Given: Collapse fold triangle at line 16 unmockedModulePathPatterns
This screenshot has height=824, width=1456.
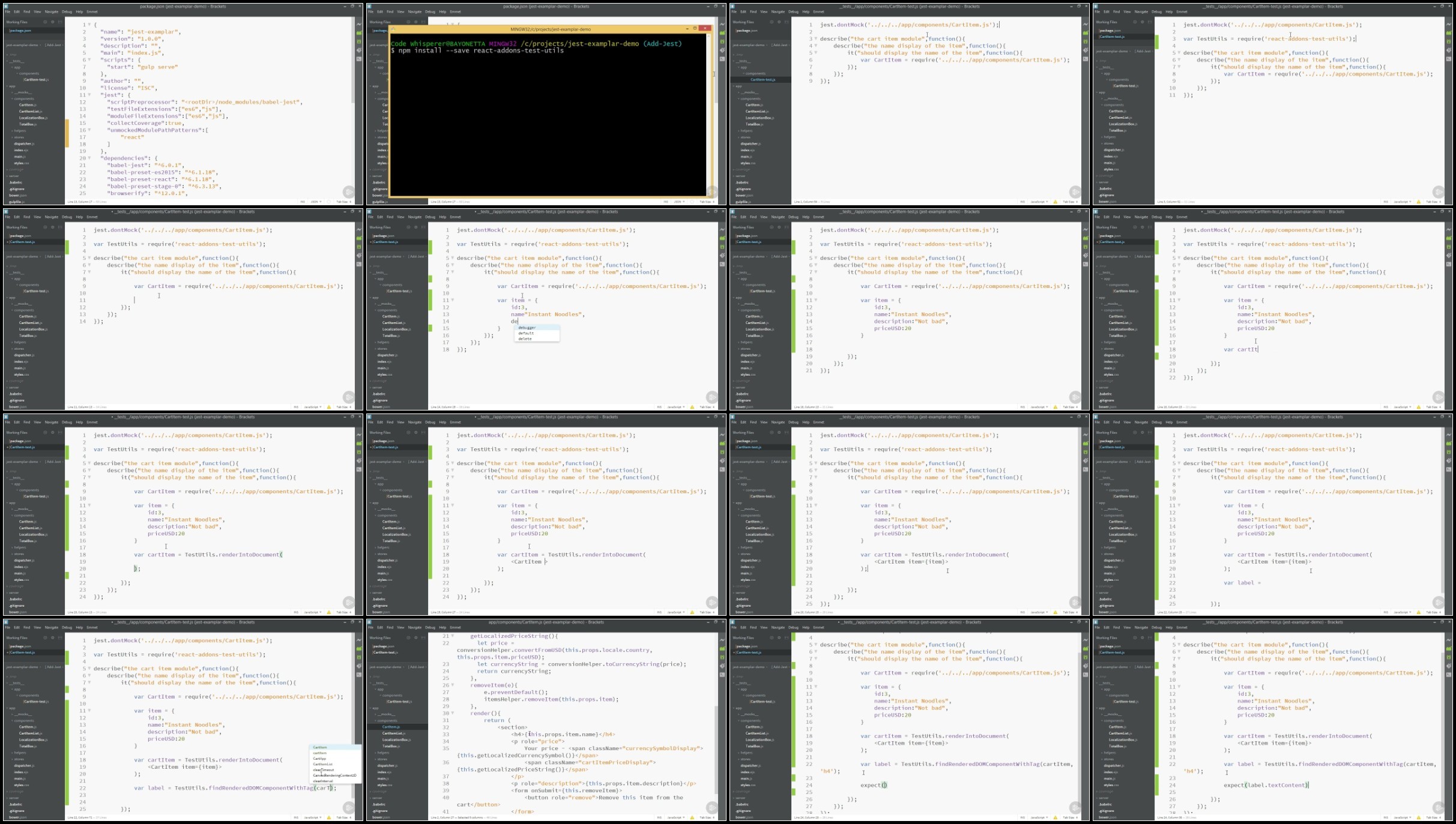Looking at the screenshot, I should (89, 130).
